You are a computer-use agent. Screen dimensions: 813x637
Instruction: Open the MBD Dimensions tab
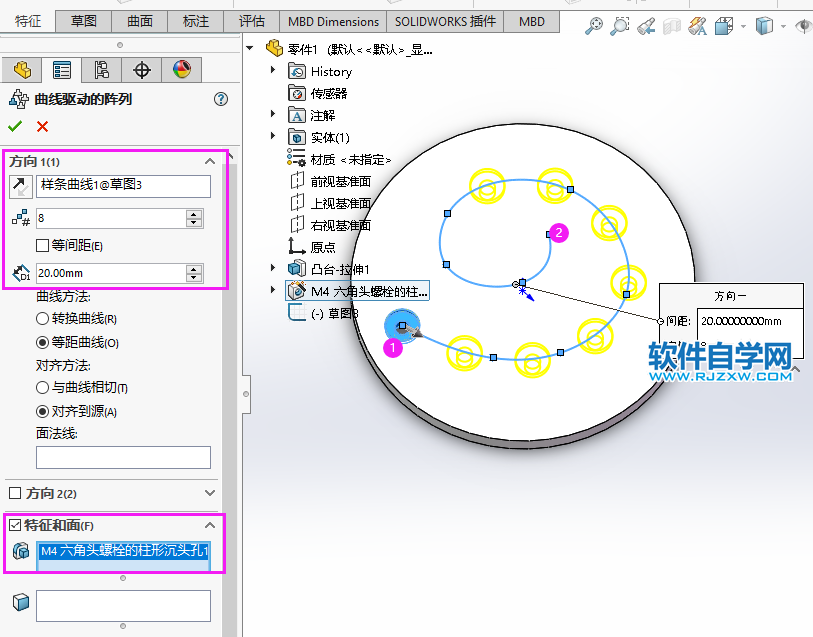point(332,20)
